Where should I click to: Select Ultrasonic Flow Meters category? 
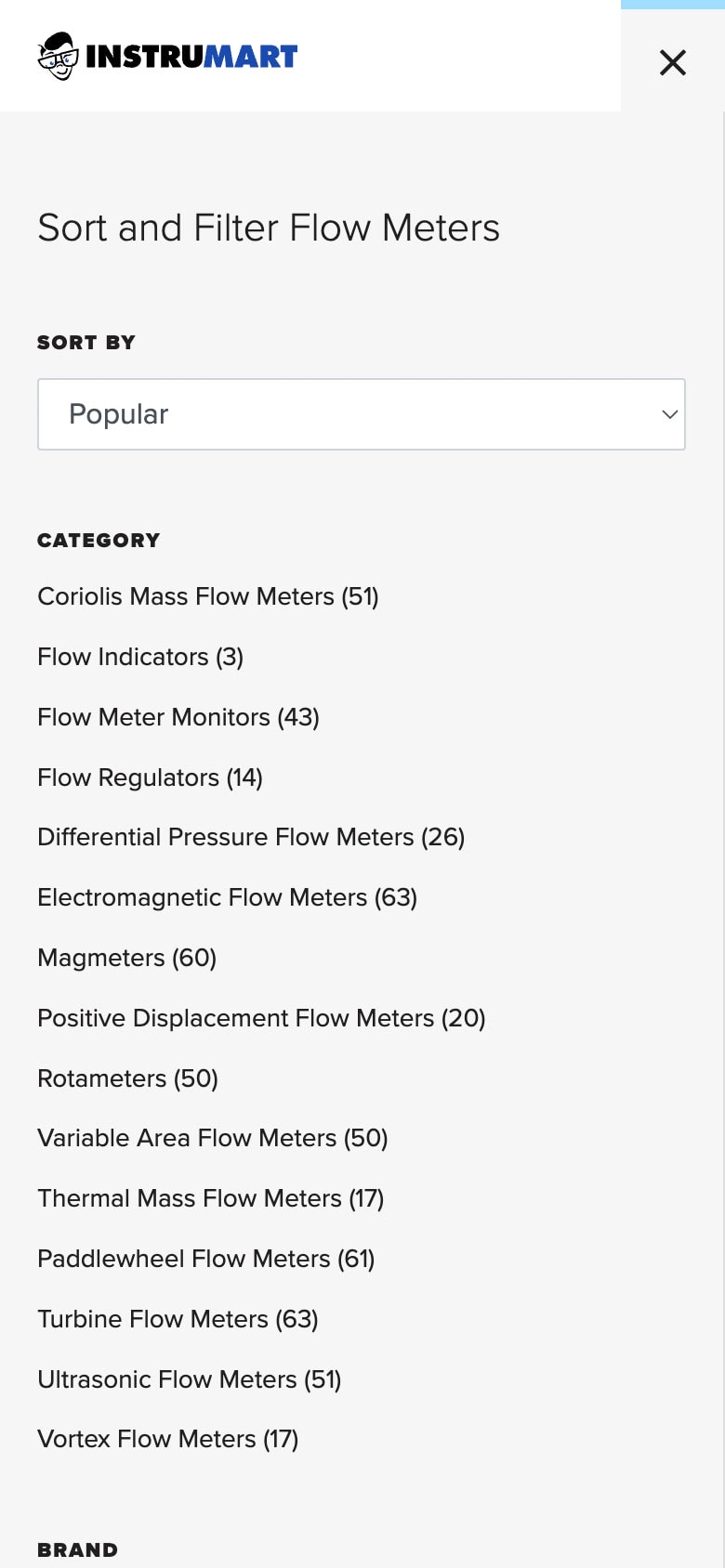[x=190, y=1379]
